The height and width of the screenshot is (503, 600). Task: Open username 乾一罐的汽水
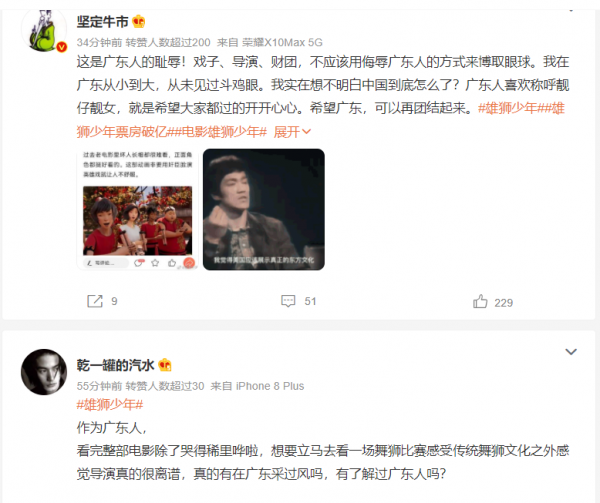pyautogui.click(x=116, y=365)
